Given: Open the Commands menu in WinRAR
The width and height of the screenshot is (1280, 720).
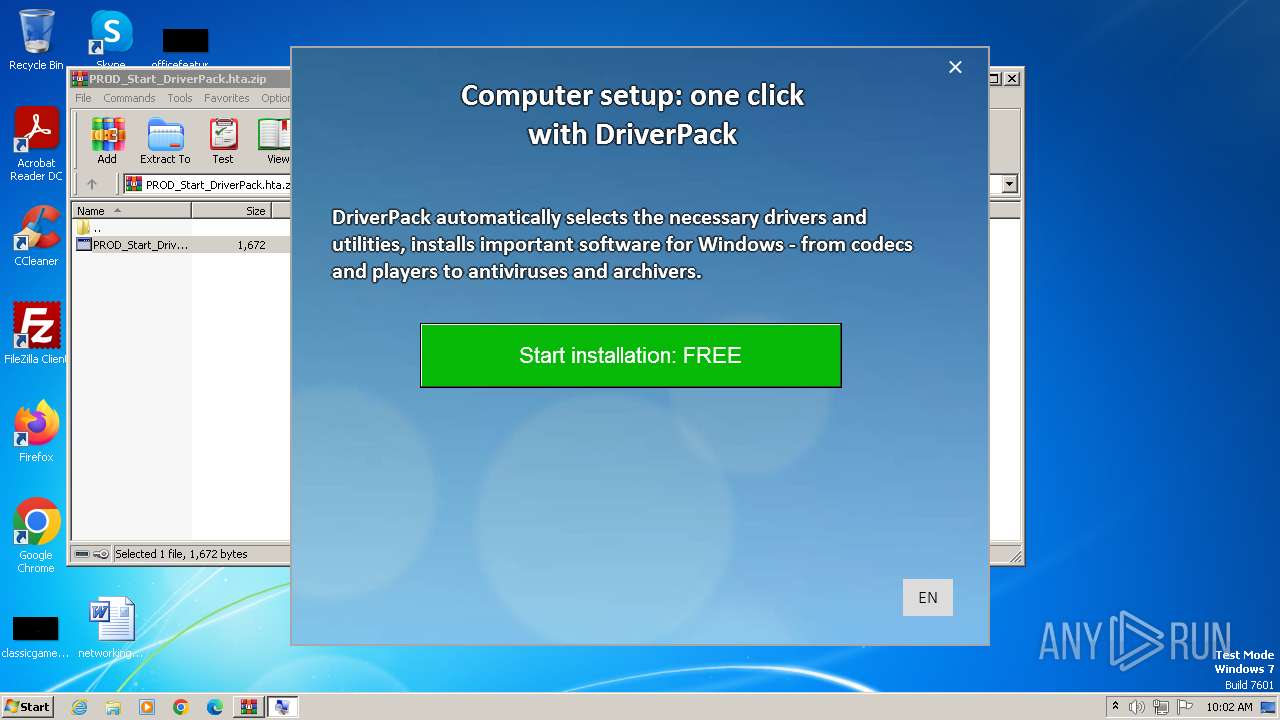Looking at the screenshot, I should coord(129,98).
